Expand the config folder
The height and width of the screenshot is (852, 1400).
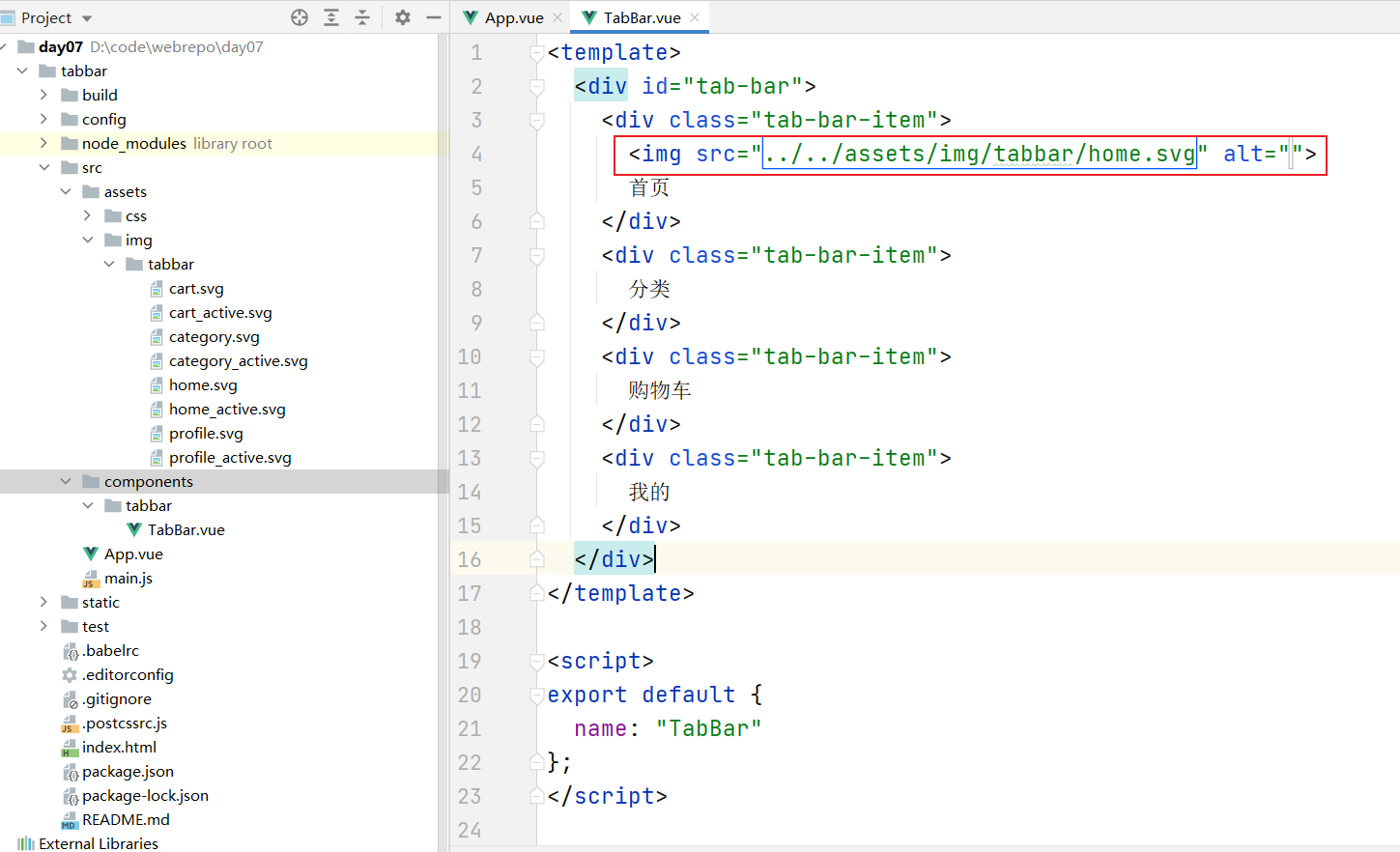43,119
